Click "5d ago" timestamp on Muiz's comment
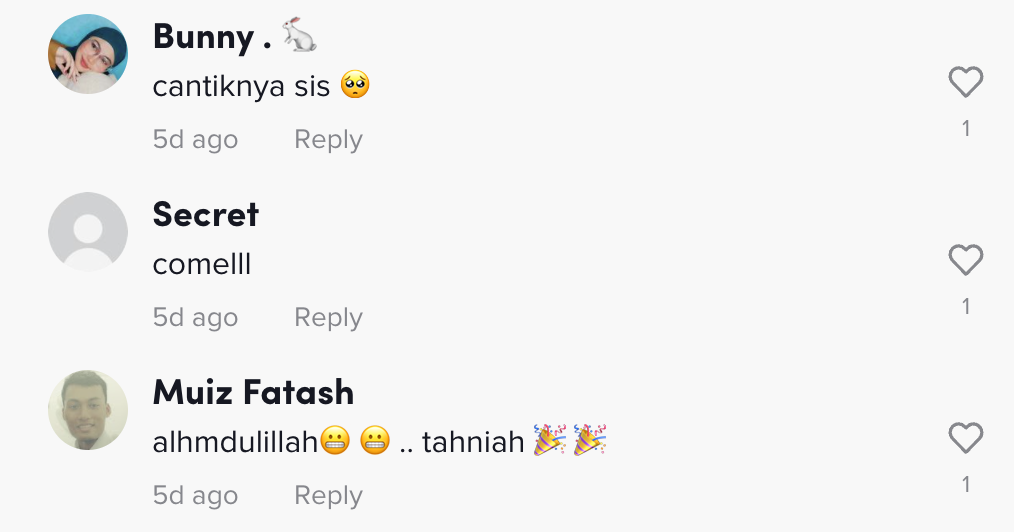1014x532 pixels. (x=195, y=496)
